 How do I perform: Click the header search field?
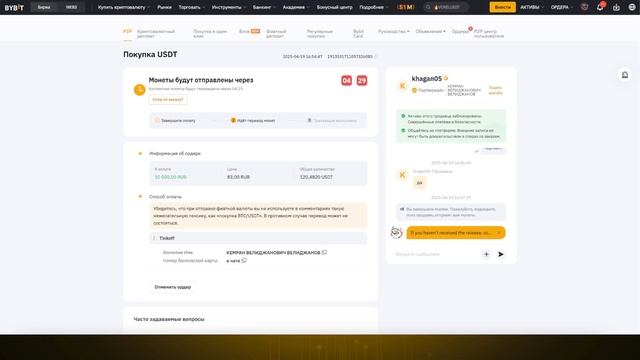(x=445, y=7)
